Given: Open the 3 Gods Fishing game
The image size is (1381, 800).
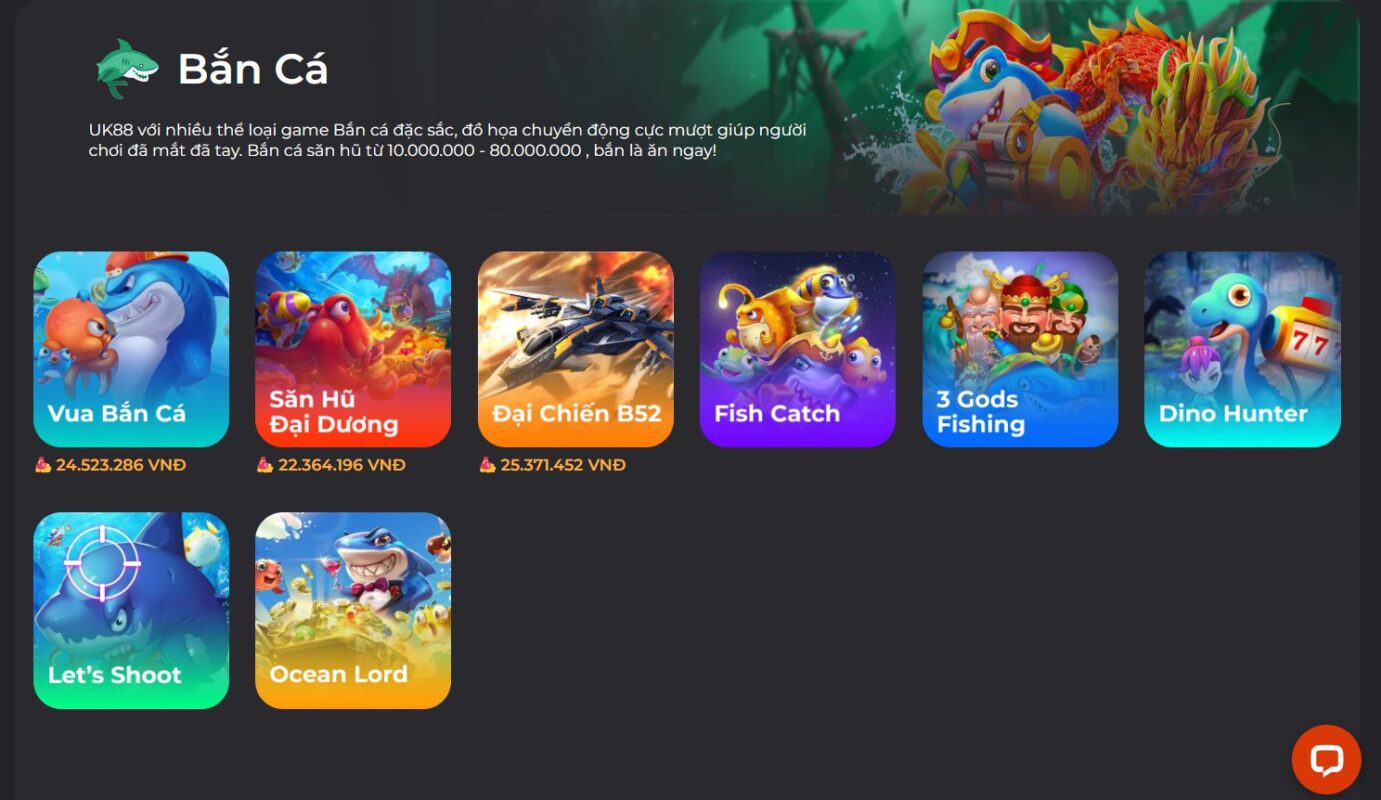Looking at the screenshot, I should click(x=1020, y=349).
